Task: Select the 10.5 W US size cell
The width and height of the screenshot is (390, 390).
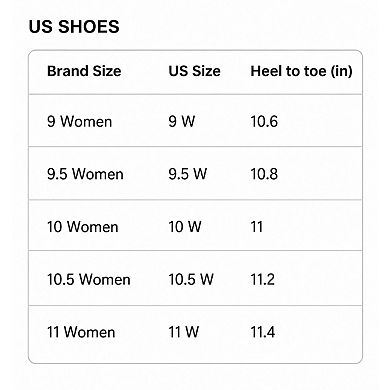Action: click(191, 279)
